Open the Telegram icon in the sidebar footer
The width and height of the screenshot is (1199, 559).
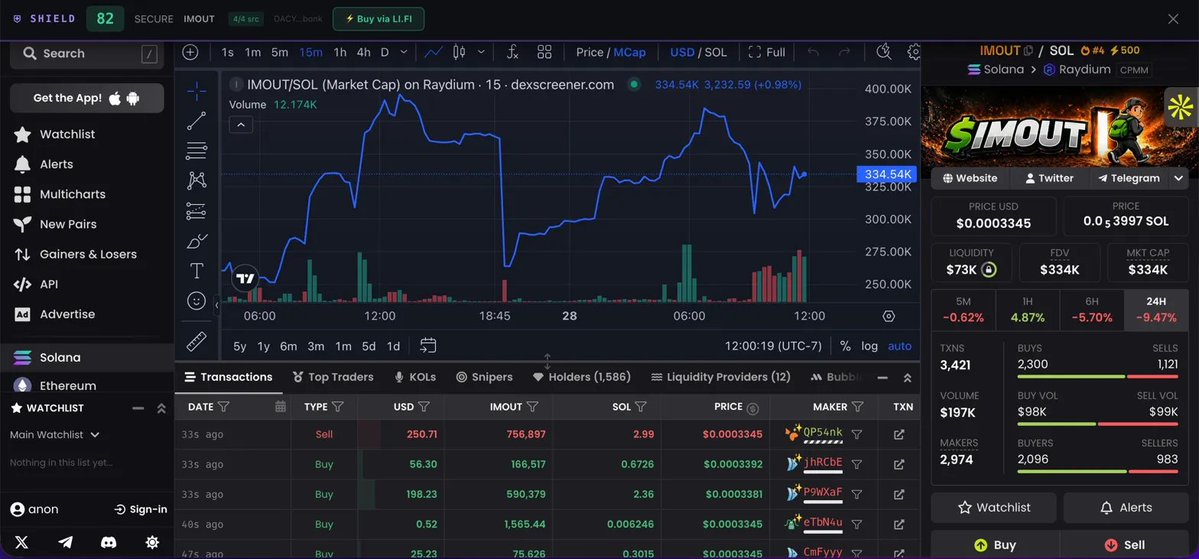[66, 542]
